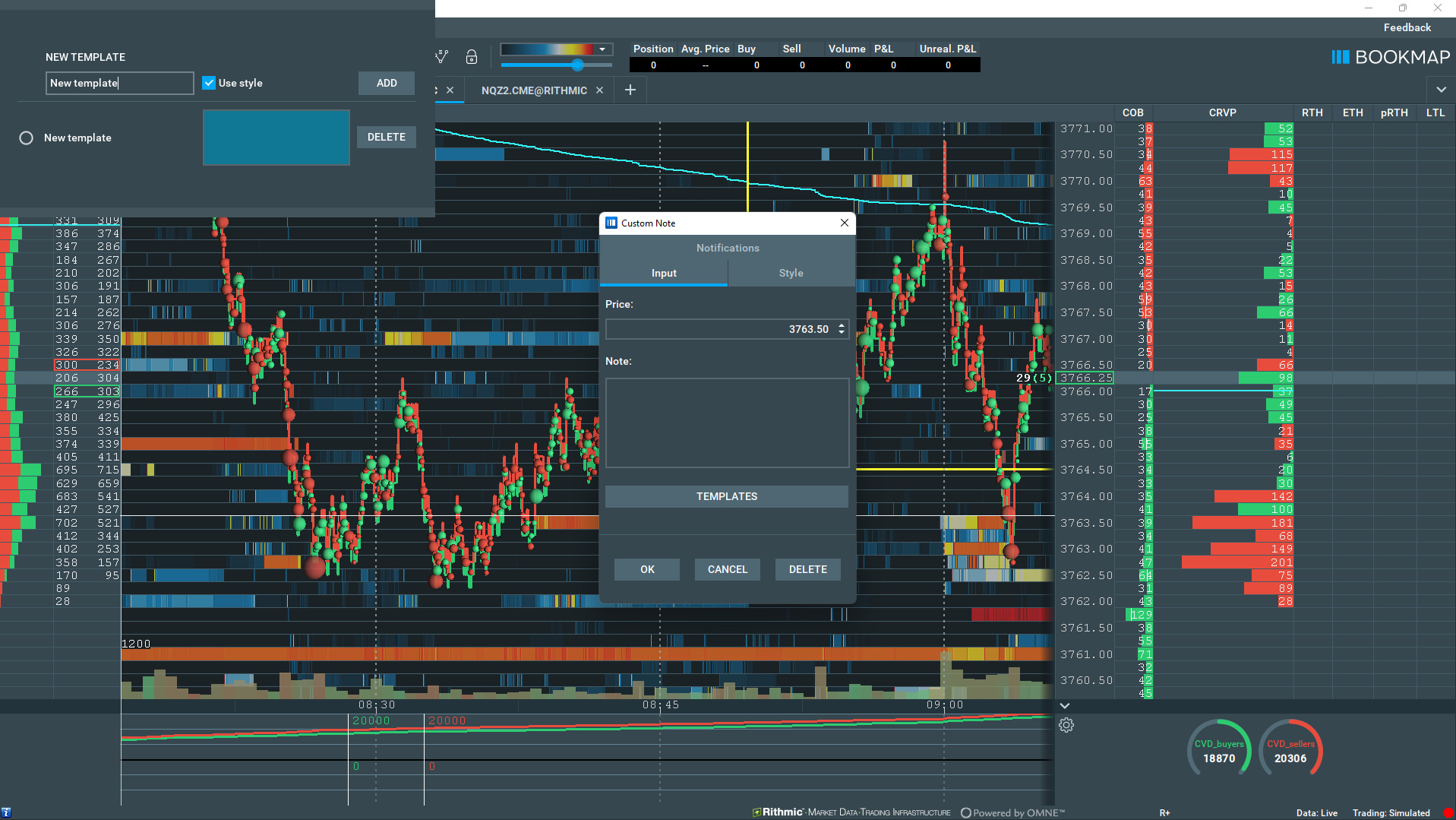This screenshot has width=1456, height=820.
Task: Switch to the Style tab
Action: coord(791,273)
